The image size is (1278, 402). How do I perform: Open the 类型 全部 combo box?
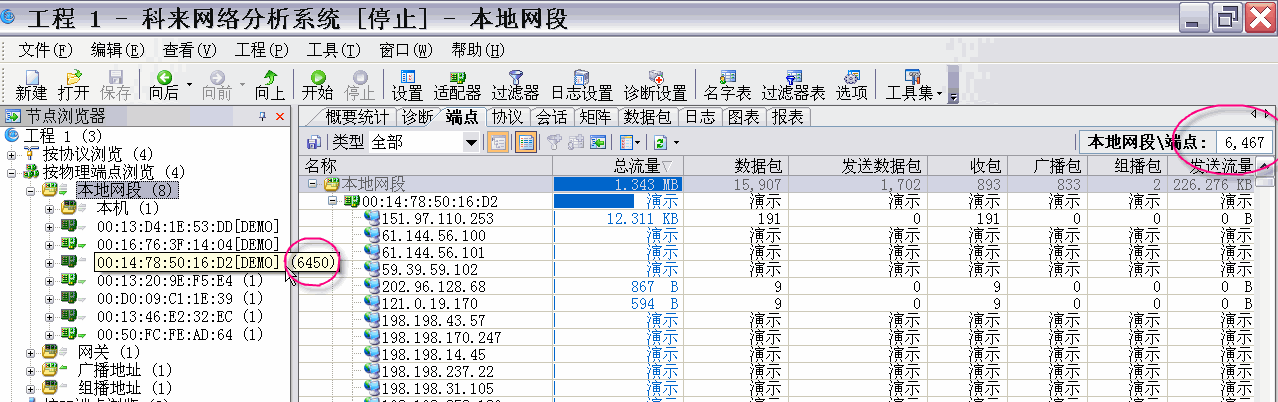click(423, 142)
